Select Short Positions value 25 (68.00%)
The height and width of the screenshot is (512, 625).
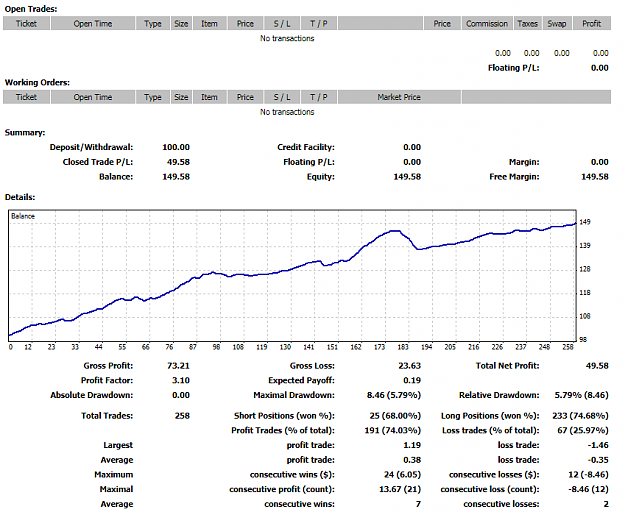click(395, 416)
